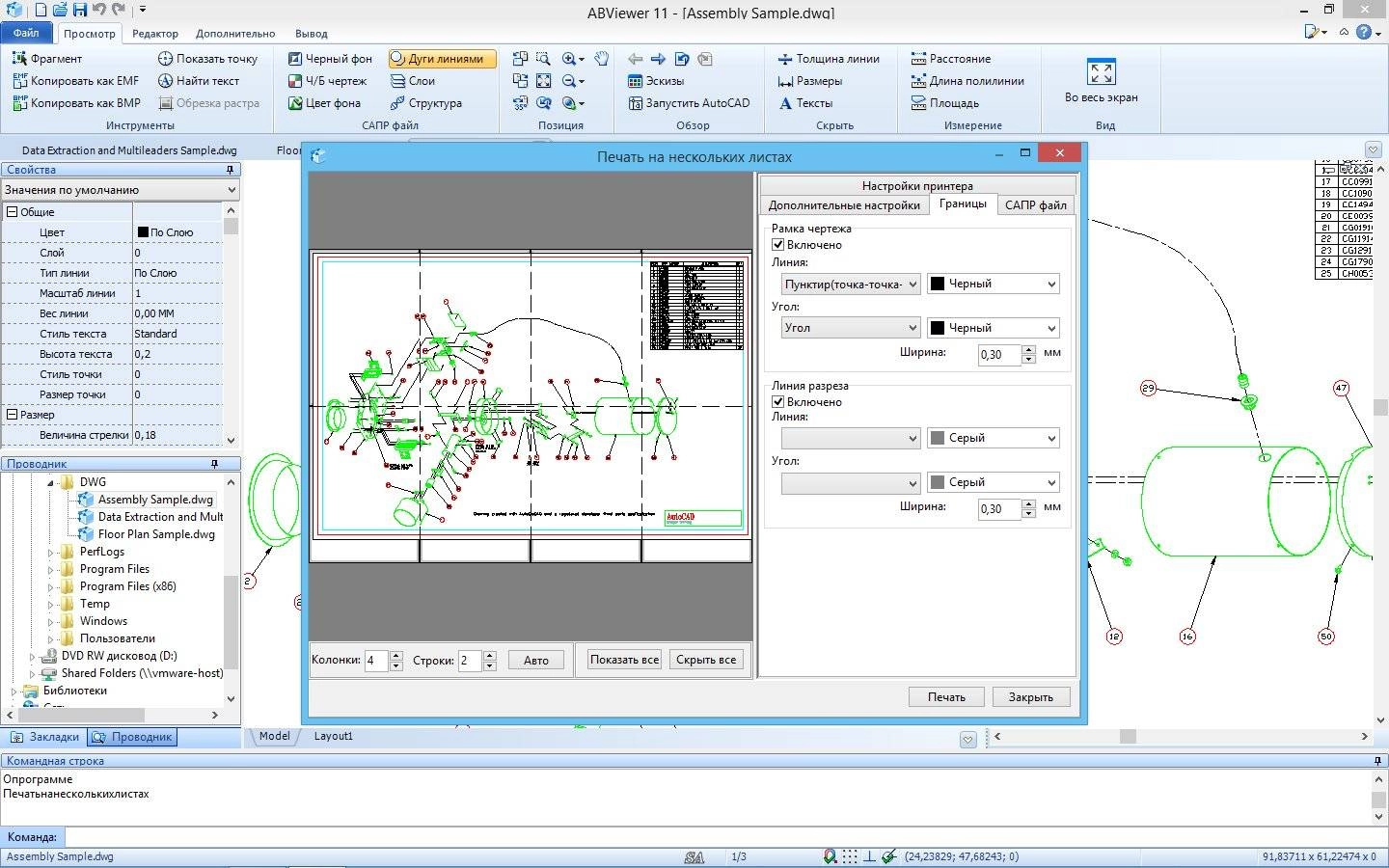The height and width of the screenshot is (868, 1389).
Task: Open the Файл menu
Action: (26, 33)
